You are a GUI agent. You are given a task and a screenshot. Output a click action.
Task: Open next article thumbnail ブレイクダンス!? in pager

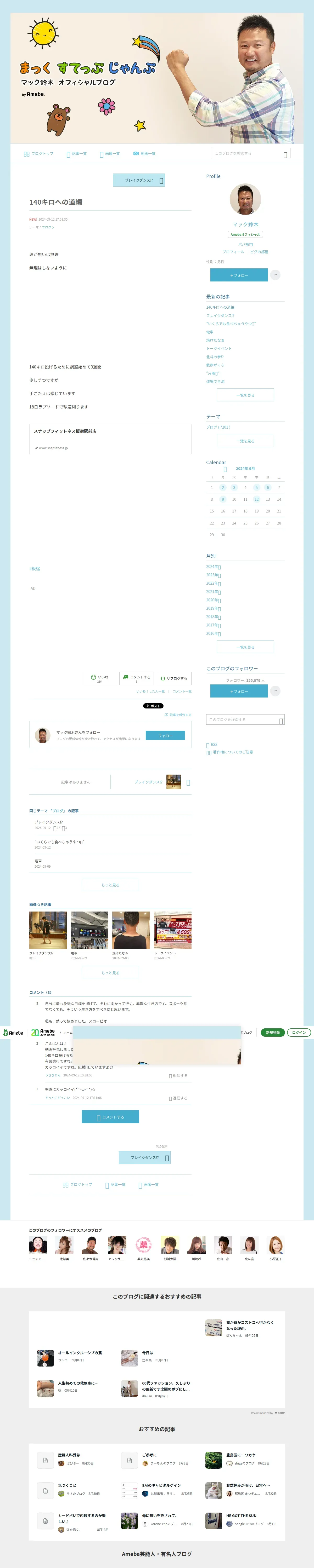coord(174,782)
